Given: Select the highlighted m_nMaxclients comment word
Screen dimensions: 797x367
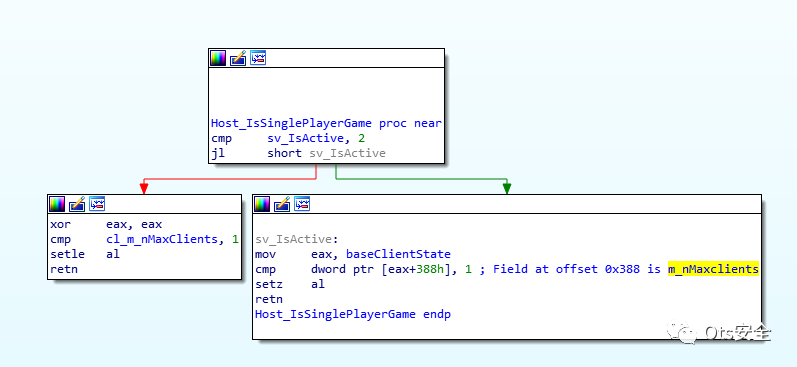Looking at the screenshot, I should [713, 269].
